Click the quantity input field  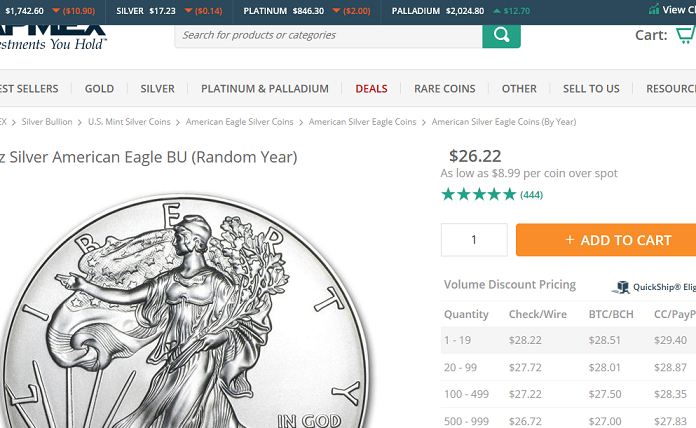(474, 240)
